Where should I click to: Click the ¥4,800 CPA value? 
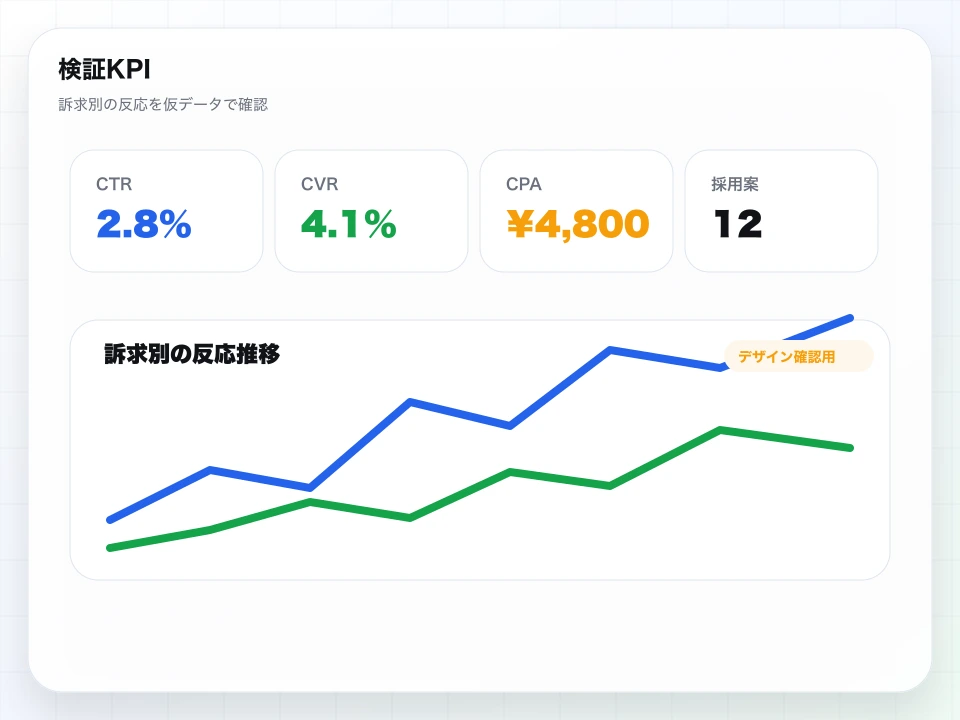pyautogui.click(x=577, y=224)
